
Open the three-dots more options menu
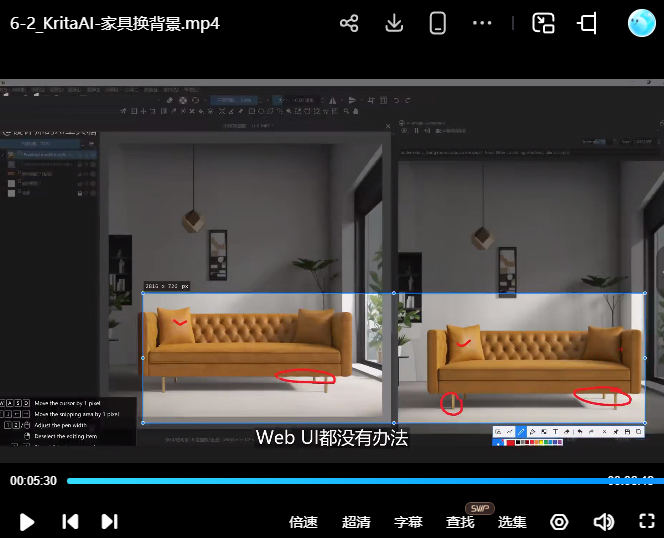tap(482, 24)
